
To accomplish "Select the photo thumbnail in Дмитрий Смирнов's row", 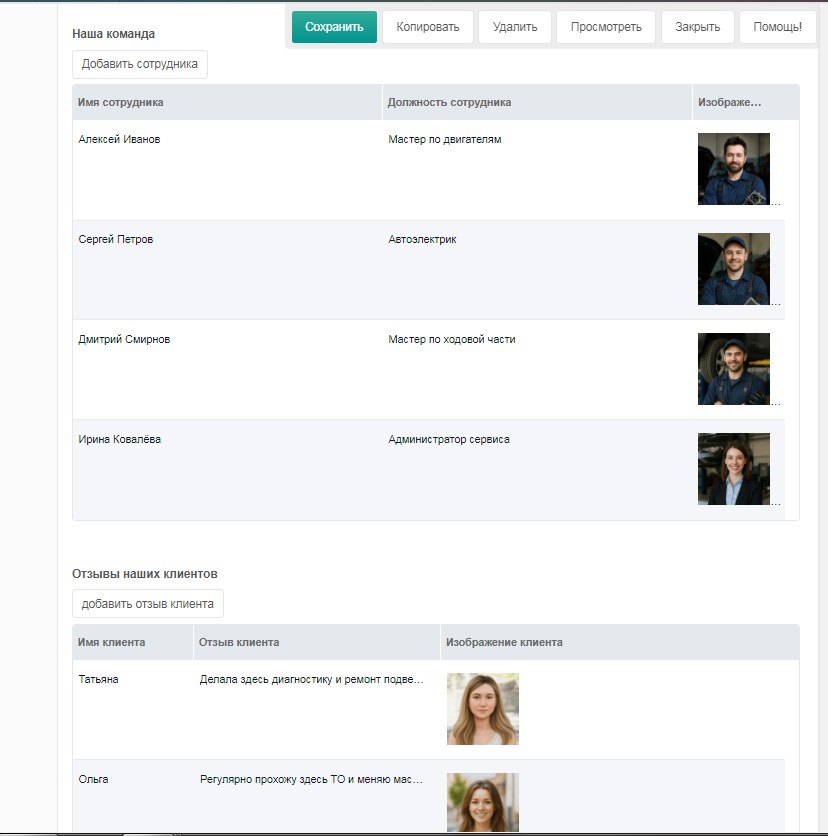I will pyautogui.click(x=733, y=369).
